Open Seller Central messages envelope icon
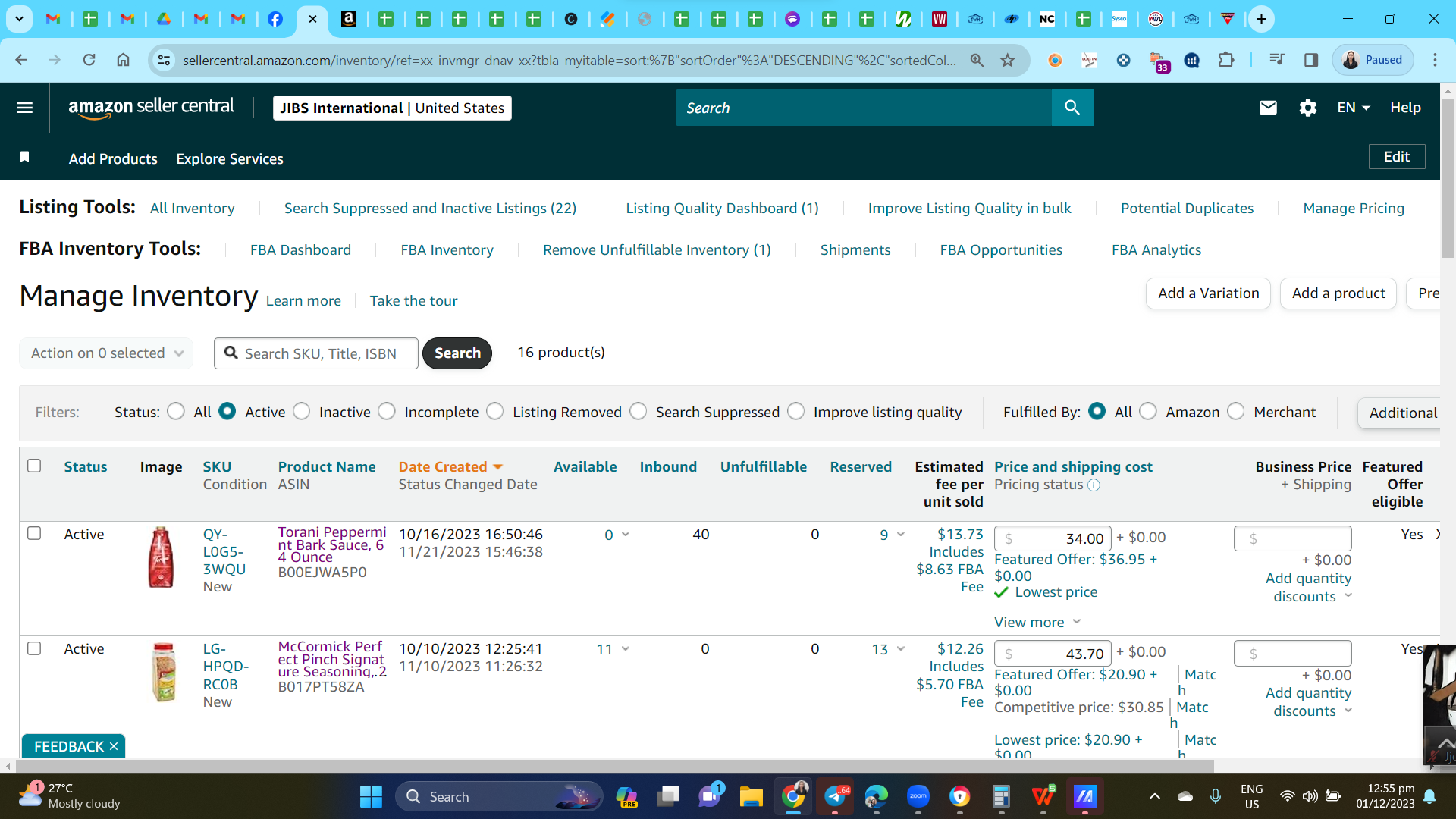The width and height of the screenshot is (1456, 819). point(1268,108)
